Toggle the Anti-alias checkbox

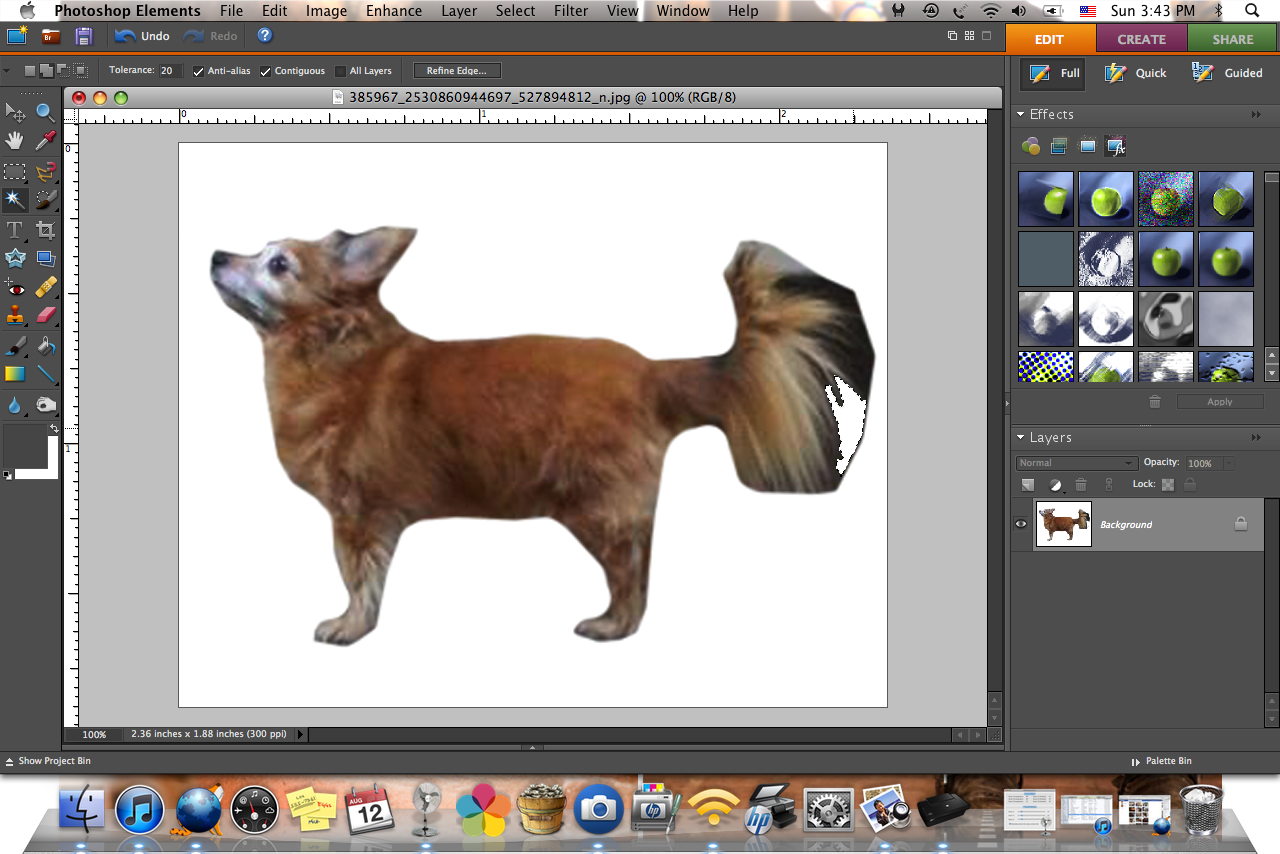199,71
